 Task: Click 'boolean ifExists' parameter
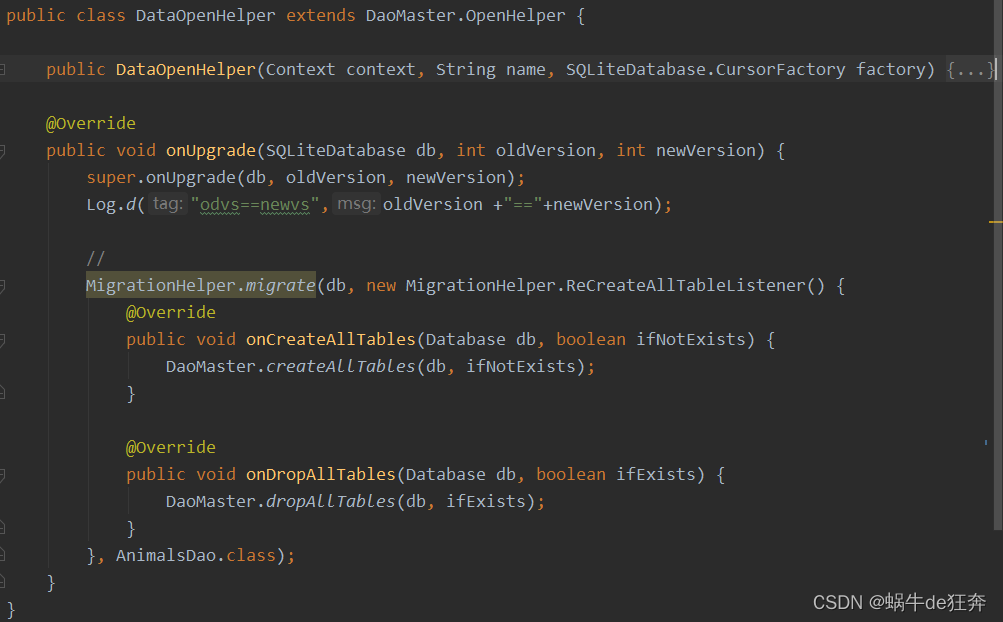(615, 475)
